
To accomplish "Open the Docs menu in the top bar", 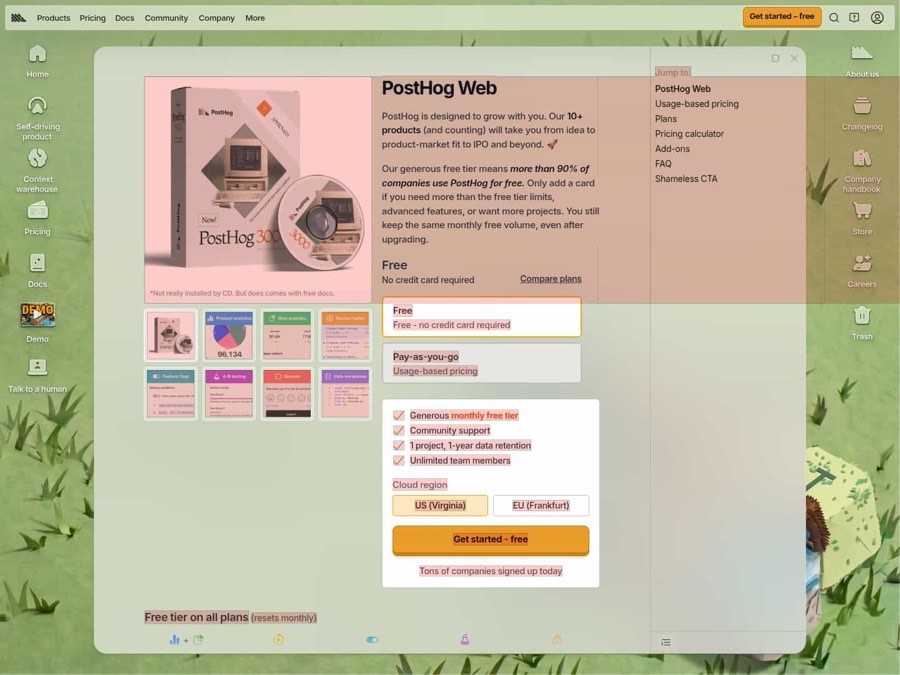I will point(125,18).
